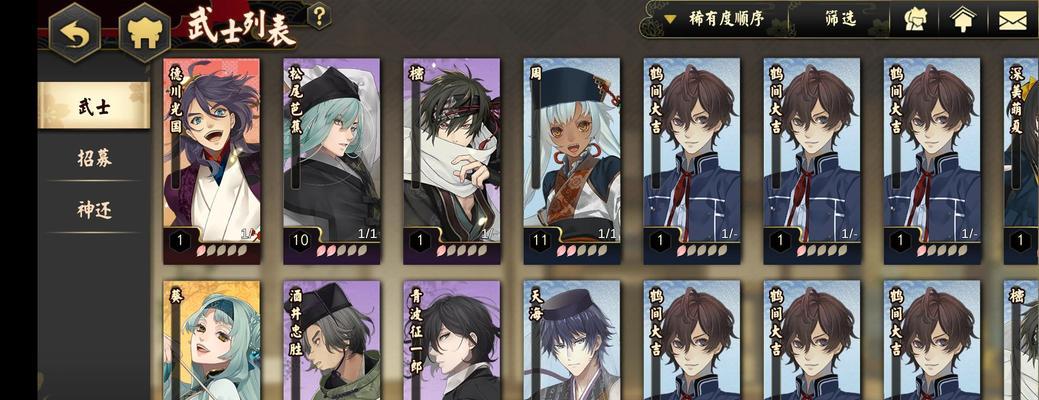This screenshot has height=400, width=1039.
Task: Select the 德川光国 samurai card
Action: pyautogui.click(x=211, y=161)
